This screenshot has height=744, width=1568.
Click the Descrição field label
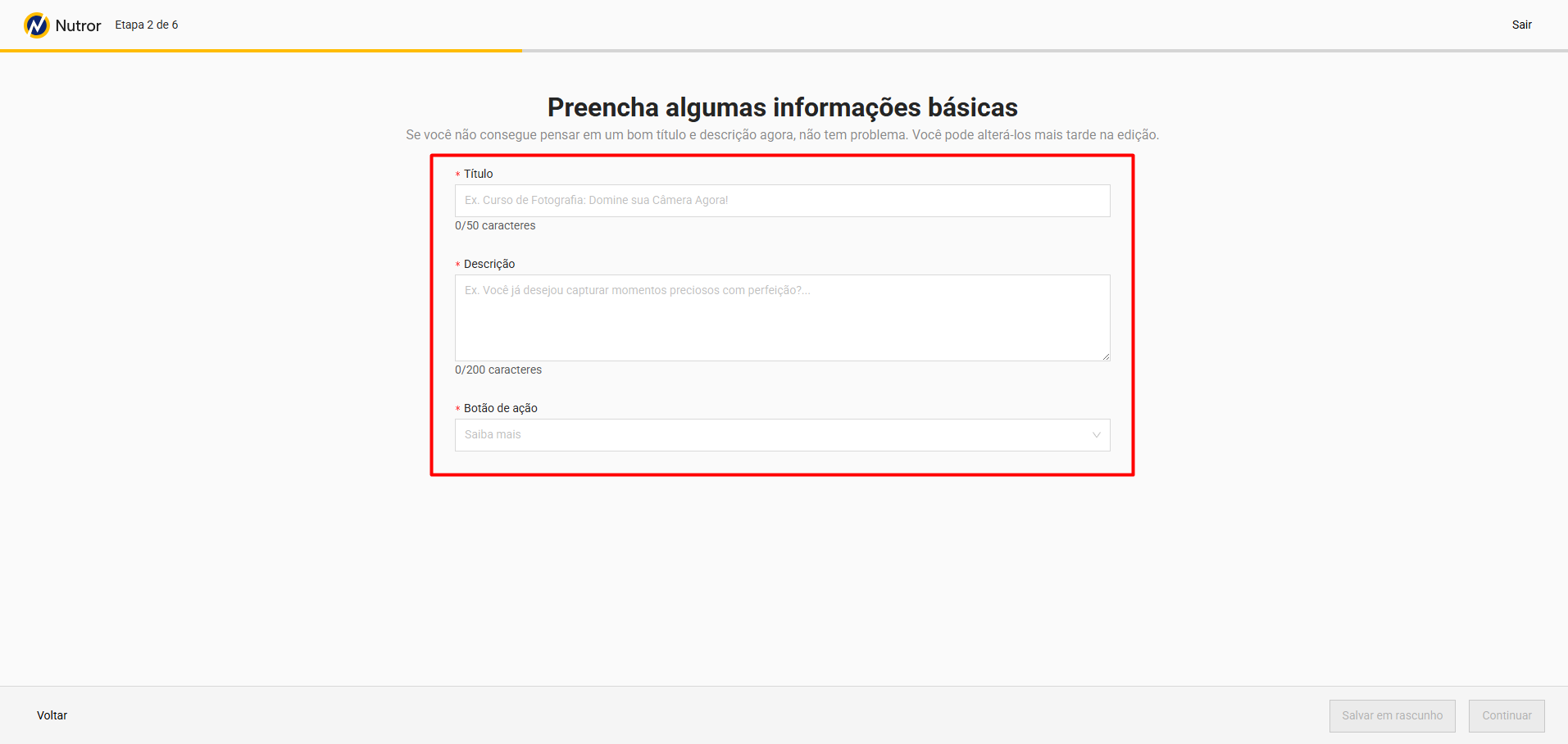pos(489,264)
